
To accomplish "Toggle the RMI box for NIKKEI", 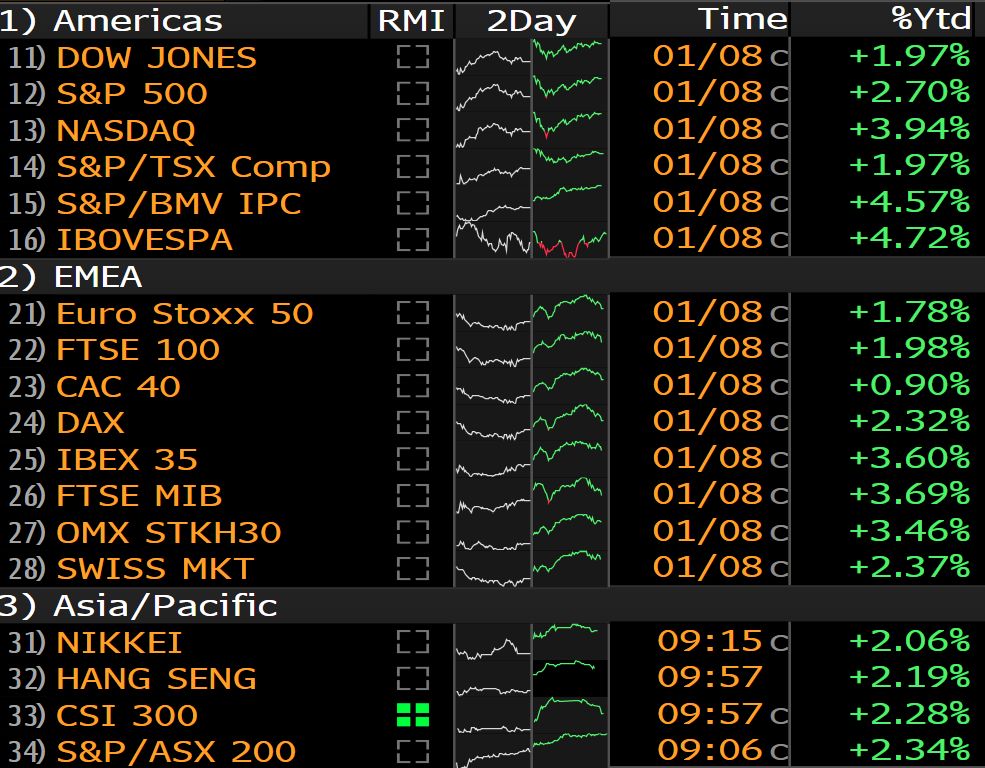I will pyautogui.click(x=413, y=642).
